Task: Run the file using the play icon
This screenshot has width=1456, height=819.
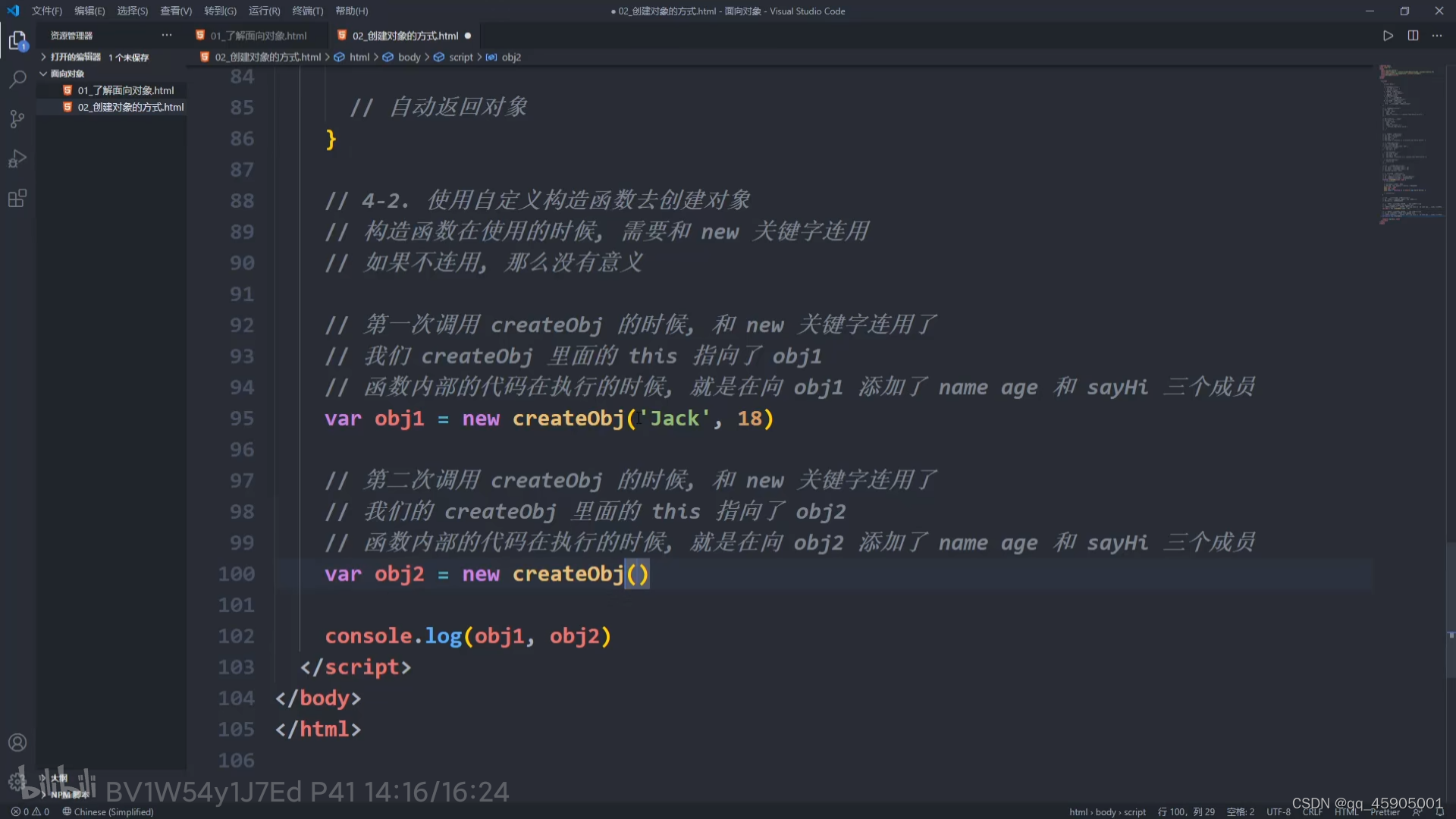Action: (x=1388, y=35)
